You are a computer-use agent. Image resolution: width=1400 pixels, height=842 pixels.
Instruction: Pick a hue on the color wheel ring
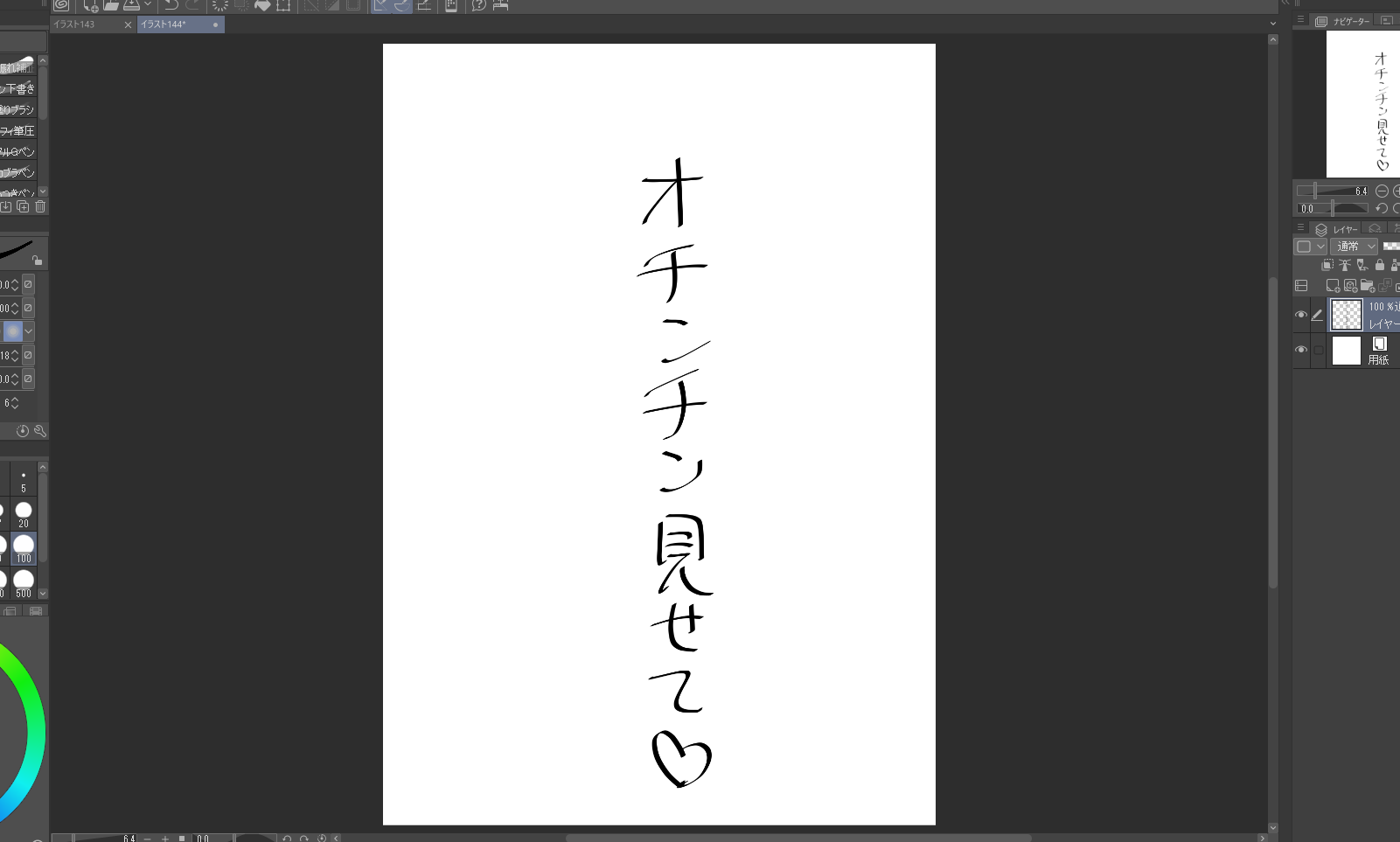pyautogui.click(x=35, y=734)
